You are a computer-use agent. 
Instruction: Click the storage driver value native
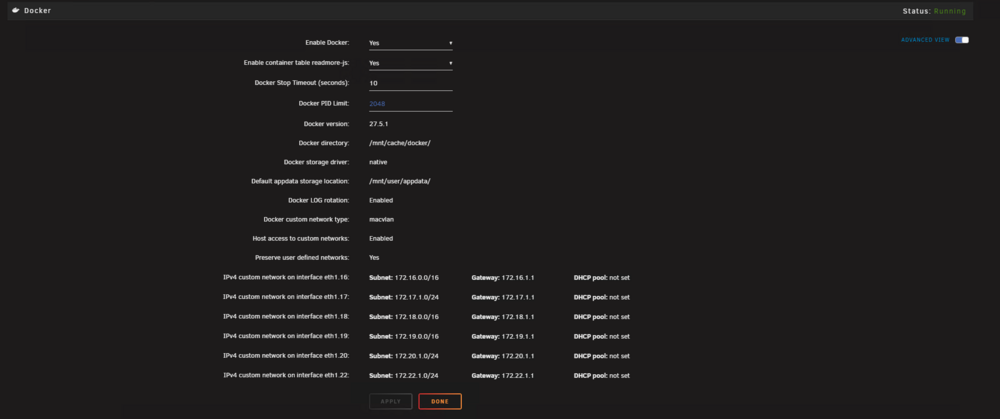(x=378, y=162)
